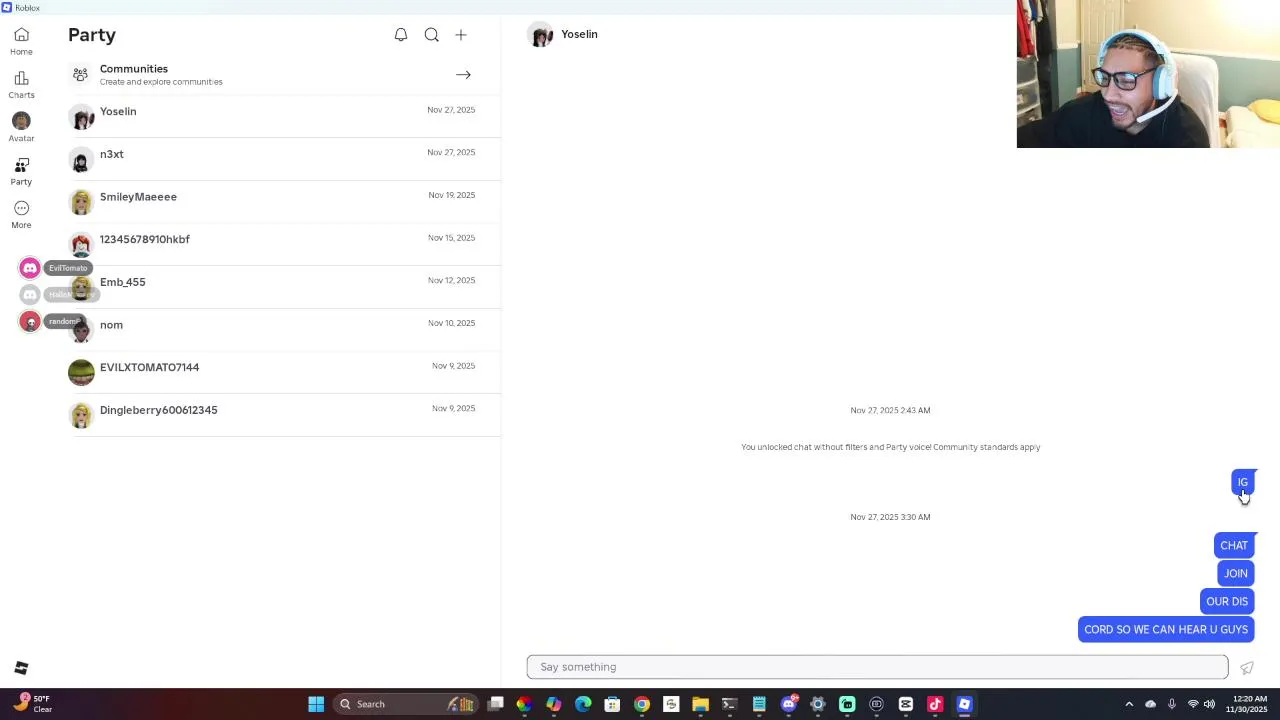1280x720 pixels.
Task: Open Microsoft Store from taskbar
Action: 612,704
